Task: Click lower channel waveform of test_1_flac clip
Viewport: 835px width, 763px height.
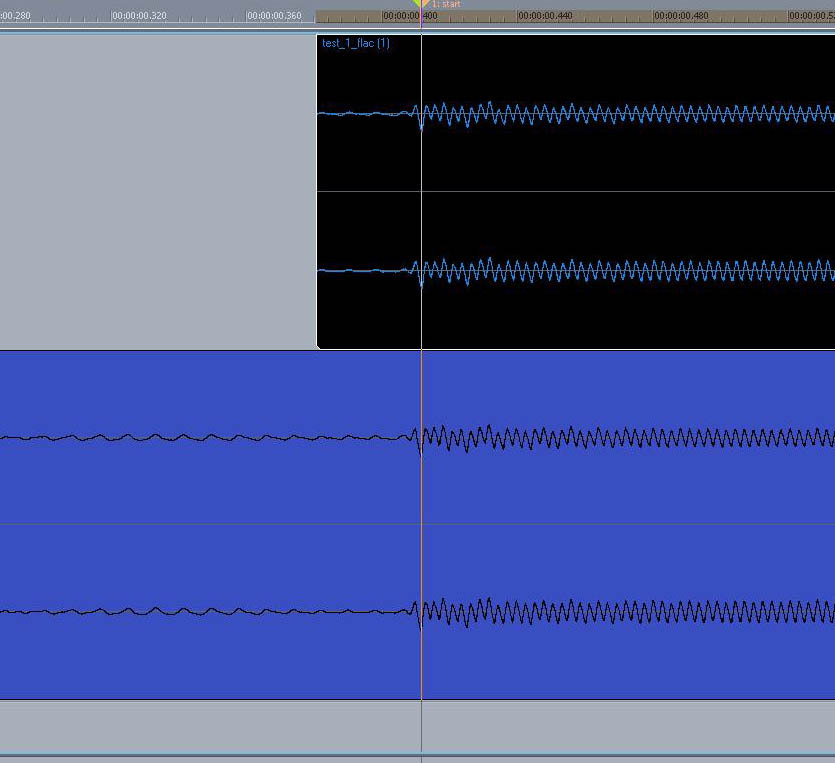Action: pos(600,270)
